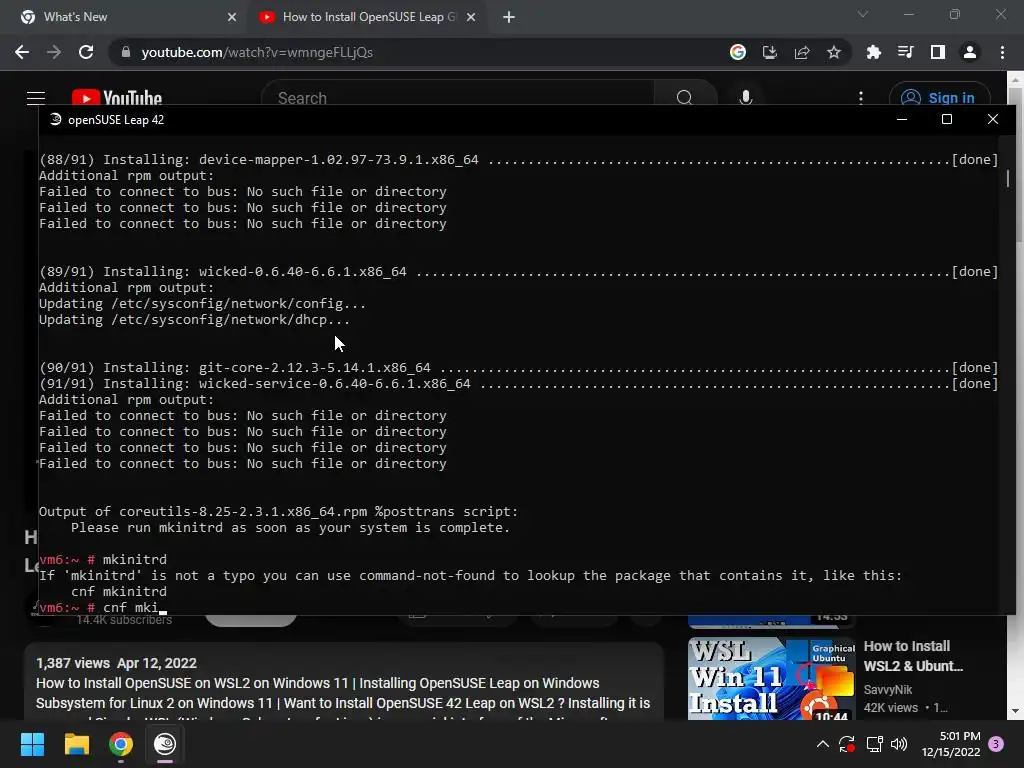Click the YouTube Search field
Image resolution: width=1024 pixels, height=768 pixels.
click(x=457, y=98)
